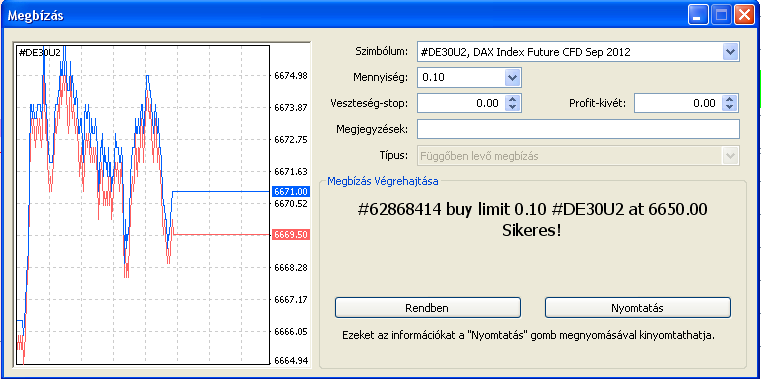Open the disabled Típus dropdown
The image size is (761, 379).
730,156
